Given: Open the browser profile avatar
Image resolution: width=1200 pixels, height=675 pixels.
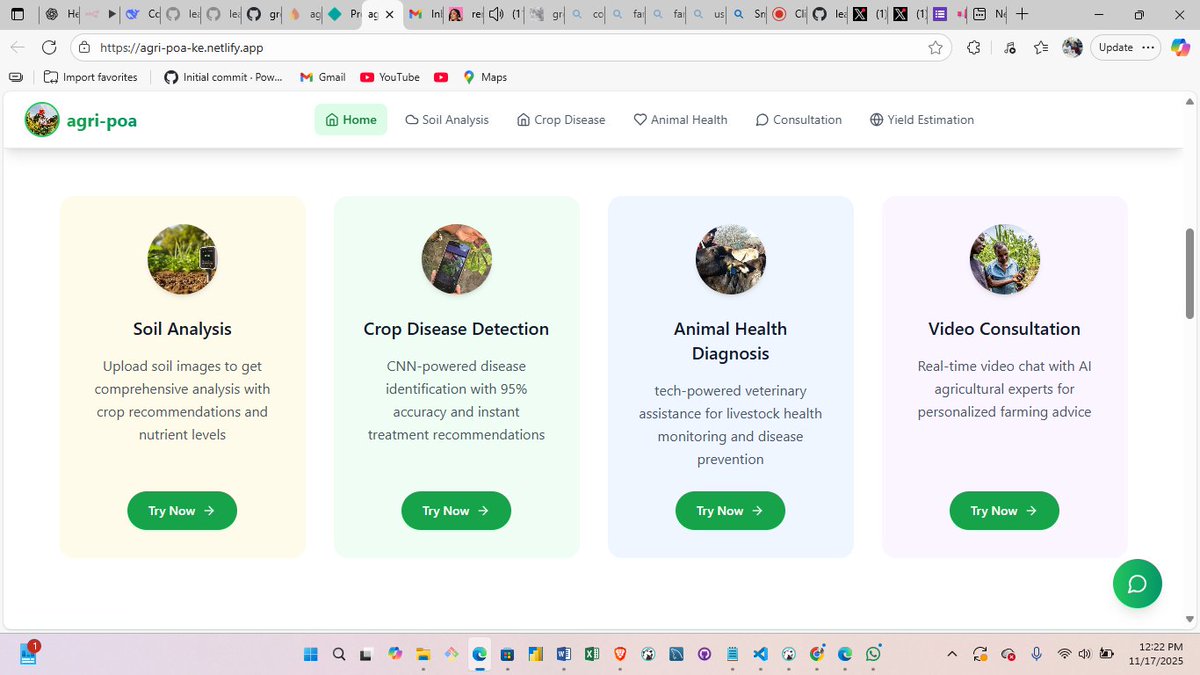Looking at the screenshot, I should click(1072, 47).
